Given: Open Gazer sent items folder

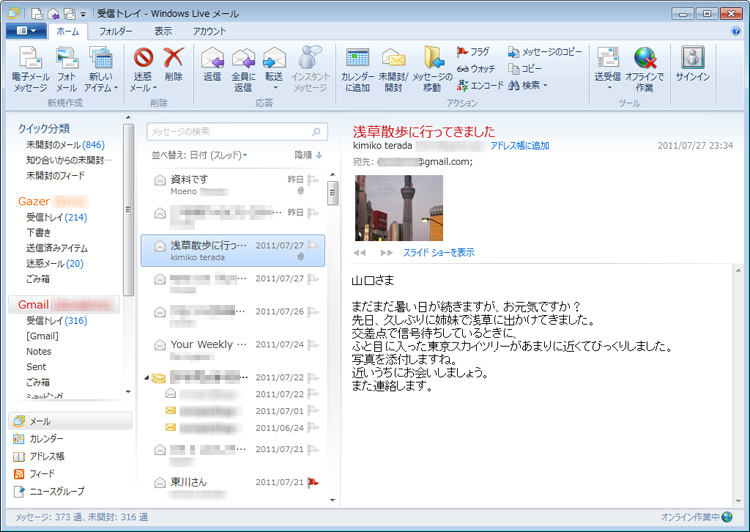Looking at the screenshot, I should pyautogui.click(x=57, y=248).
